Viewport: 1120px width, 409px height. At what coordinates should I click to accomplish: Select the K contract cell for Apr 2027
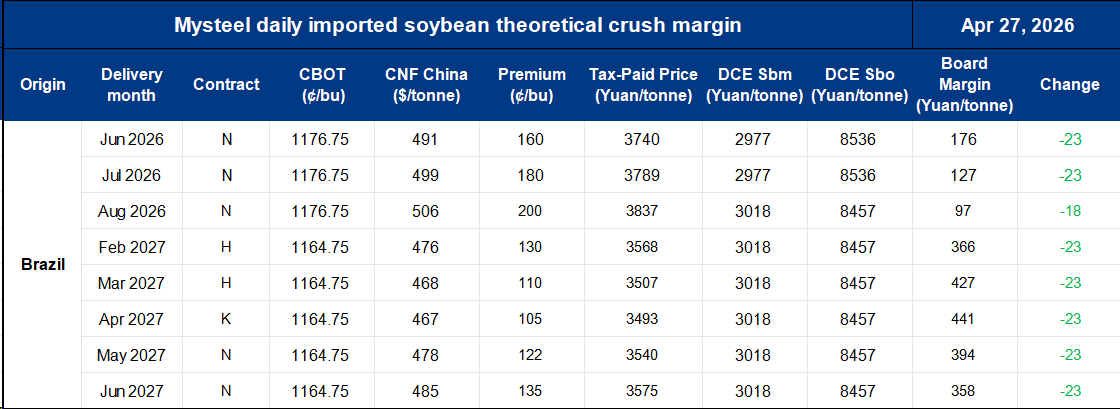point(226,319)
